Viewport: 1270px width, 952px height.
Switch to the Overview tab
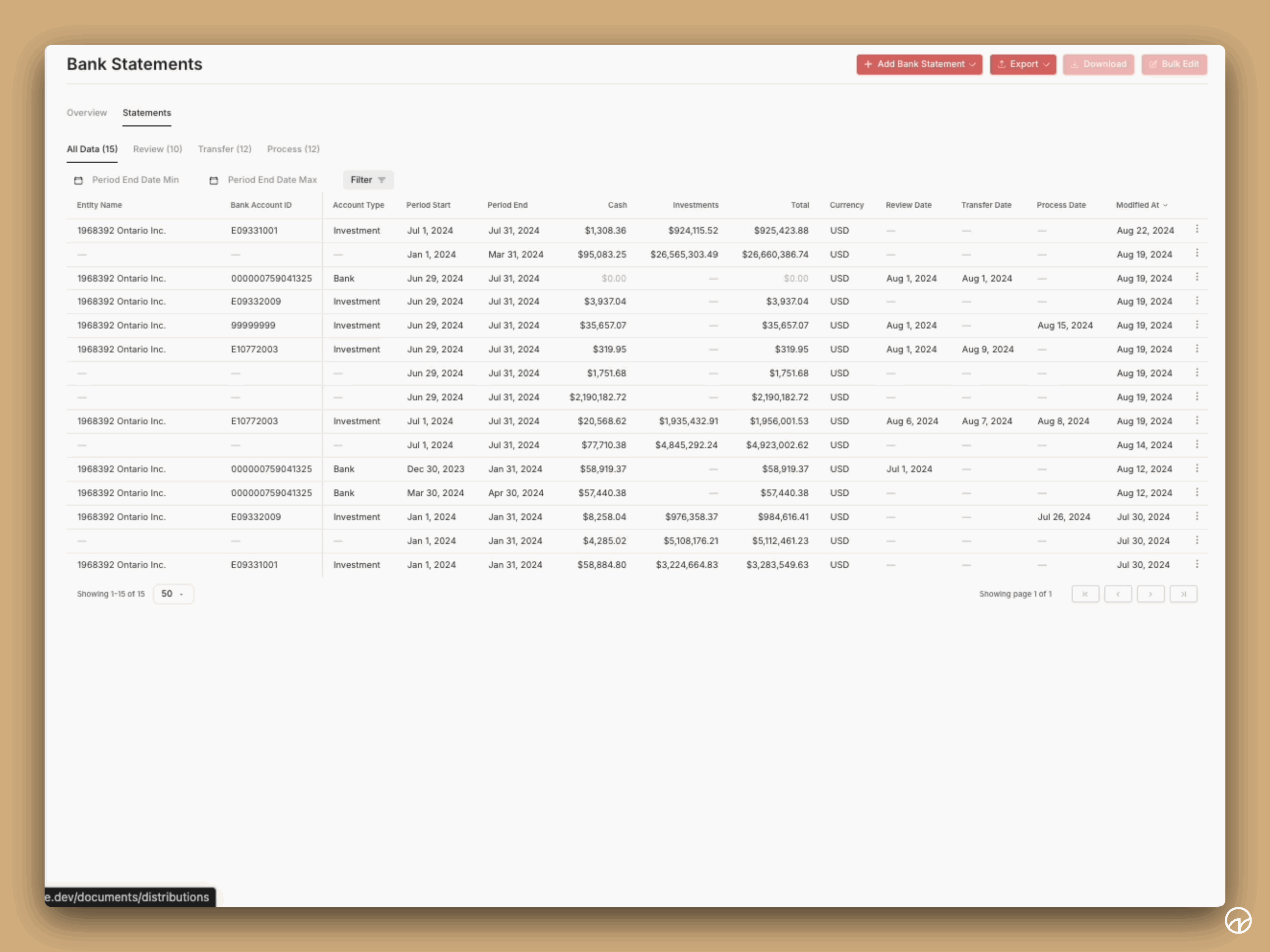point(87,113)
